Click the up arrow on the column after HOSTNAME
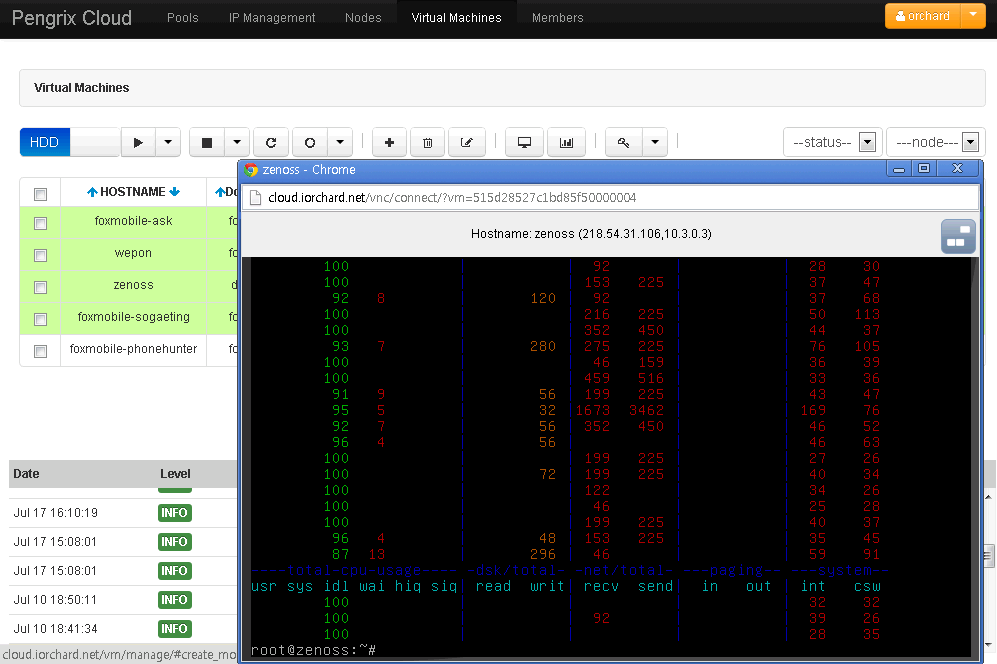This screenshot has height=664, width=997. [220, 192]
